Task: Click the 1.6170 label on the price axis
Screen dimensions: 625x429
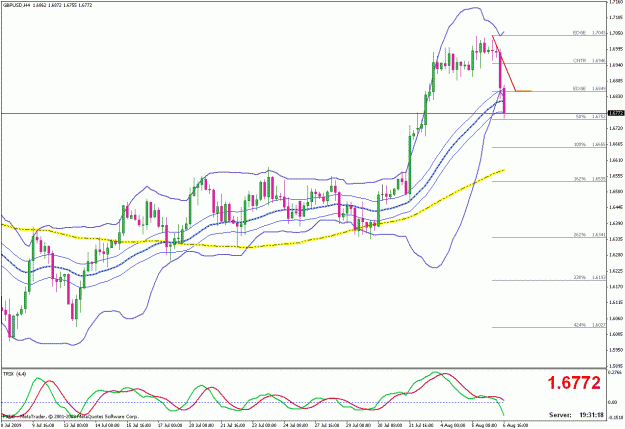Action: (617, 286)
